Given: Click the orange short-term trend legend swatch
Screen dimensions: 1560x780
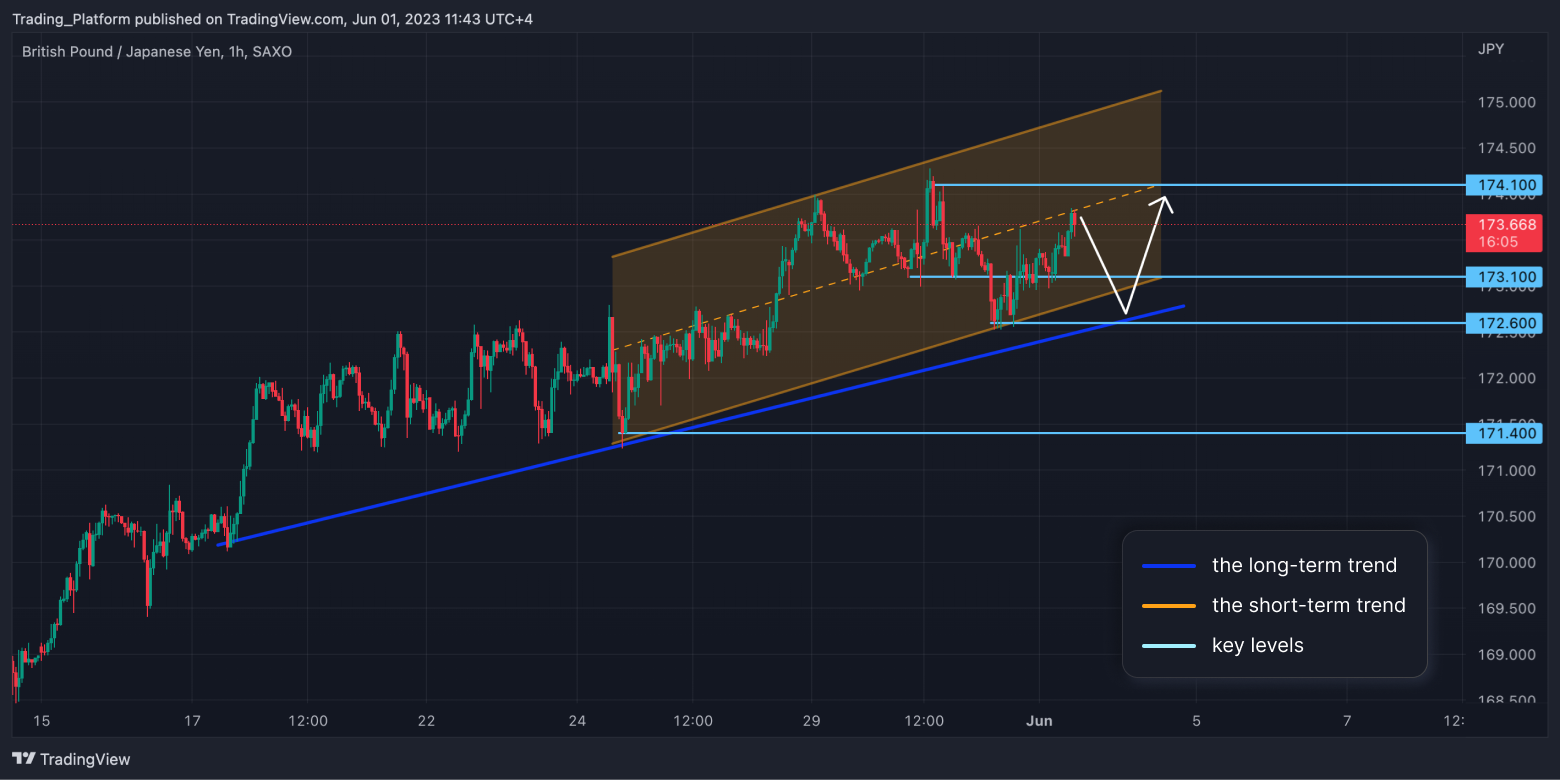Looking at the screenshot, I should pos(1169,606).
